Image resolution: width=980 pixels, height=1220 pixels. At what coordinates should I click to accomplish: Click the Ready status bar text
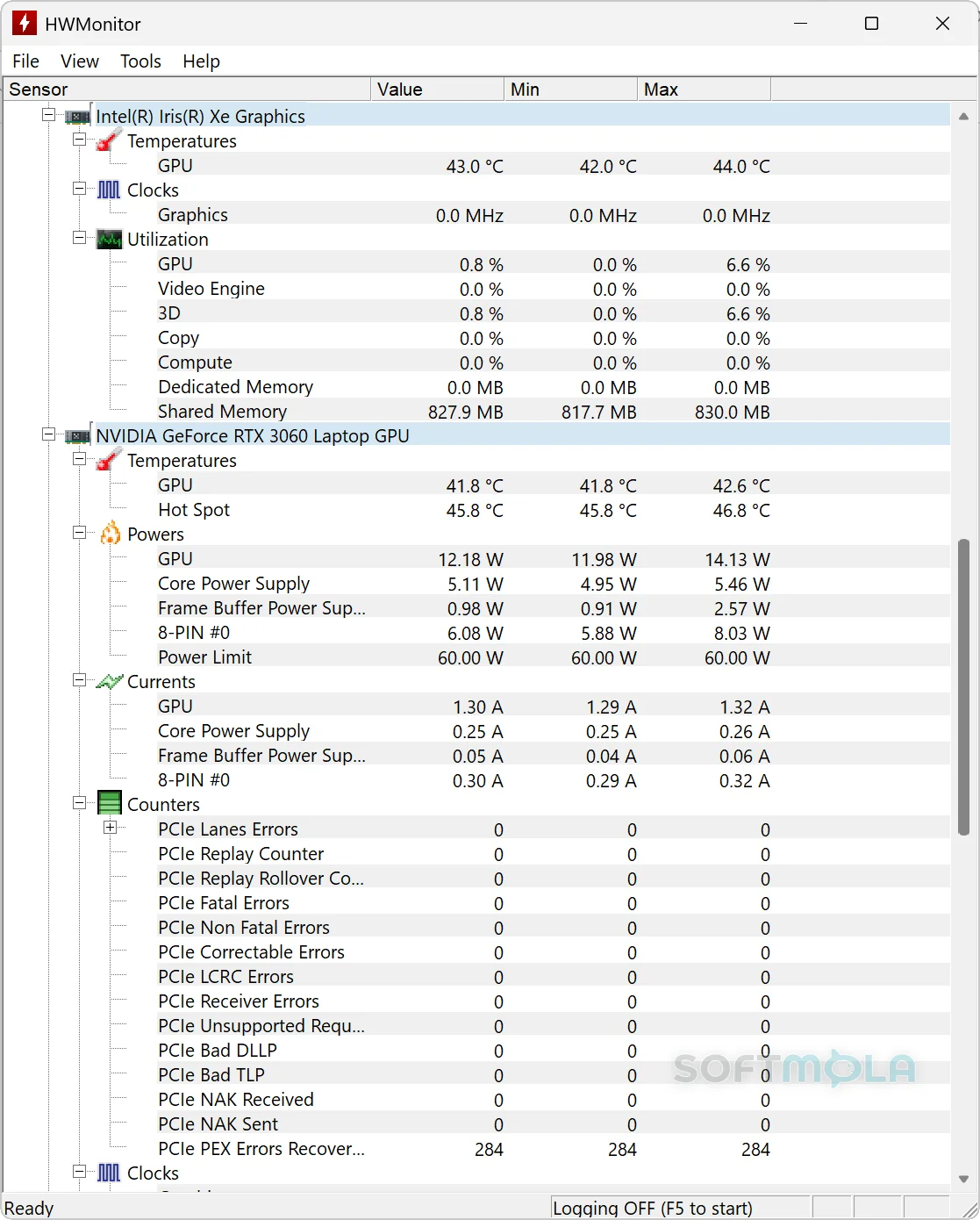(29, 1209)
